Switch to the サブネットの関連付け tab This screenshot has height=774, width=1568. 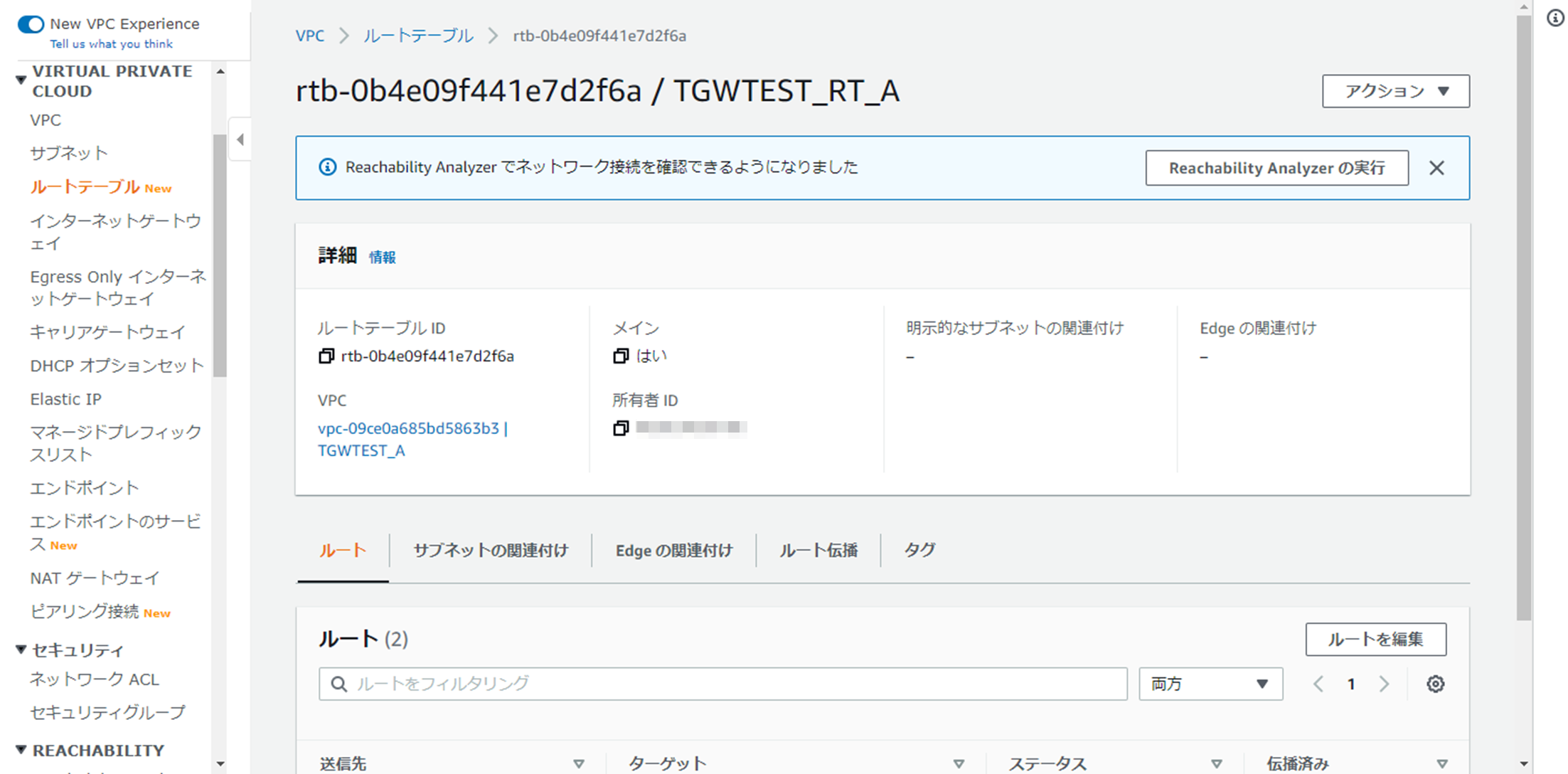pos(491,551)
